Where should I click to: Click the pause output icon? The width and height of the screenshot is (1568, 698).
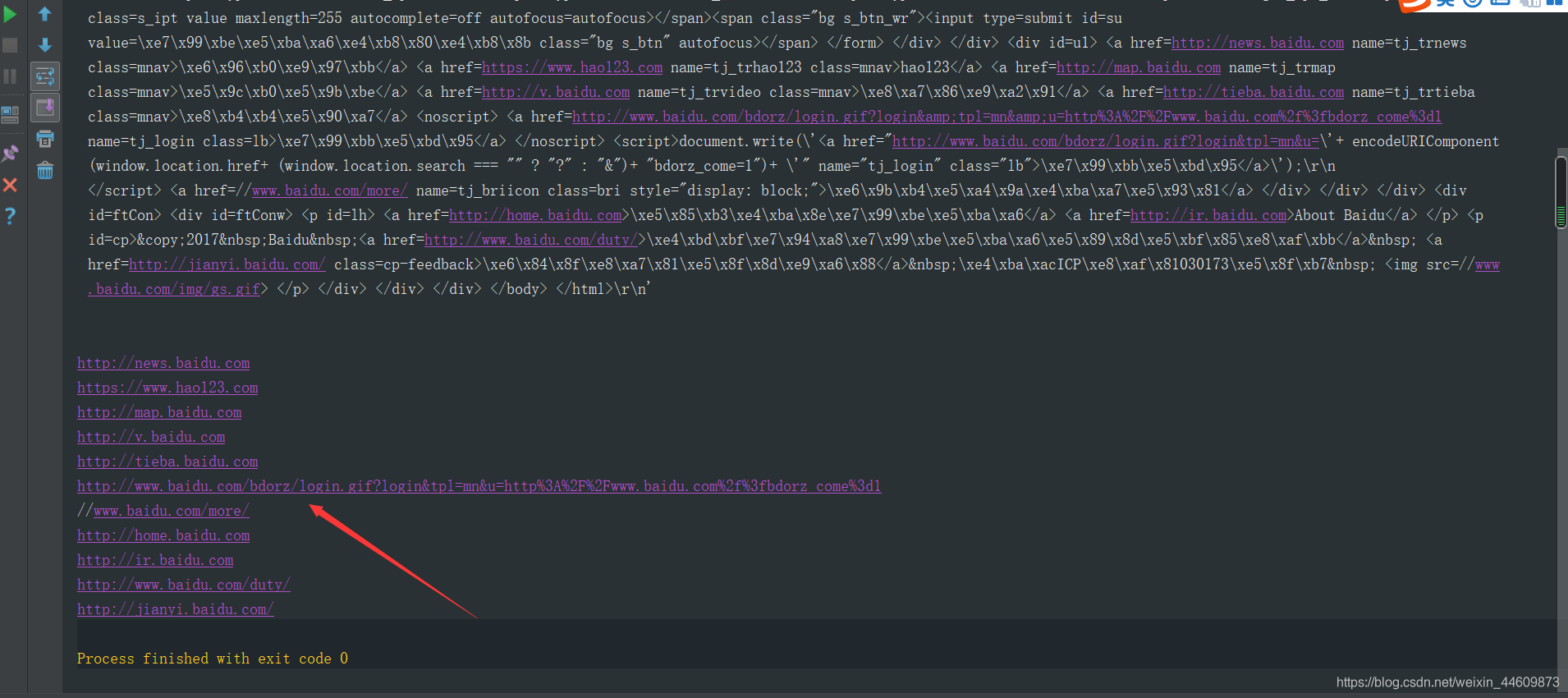click(x=10, y=76)
